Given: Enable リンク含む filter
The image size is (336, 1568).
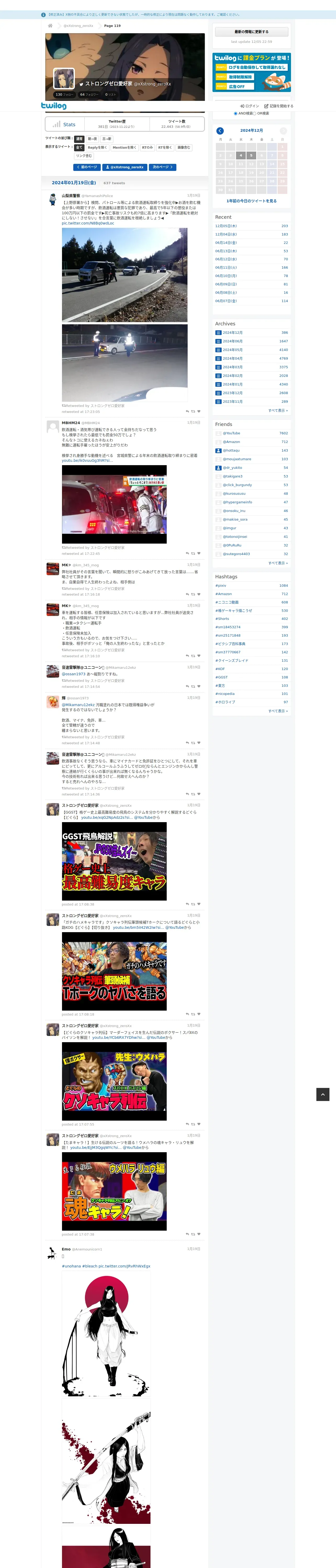Looking at the screenshot, I should pos(84,156).
